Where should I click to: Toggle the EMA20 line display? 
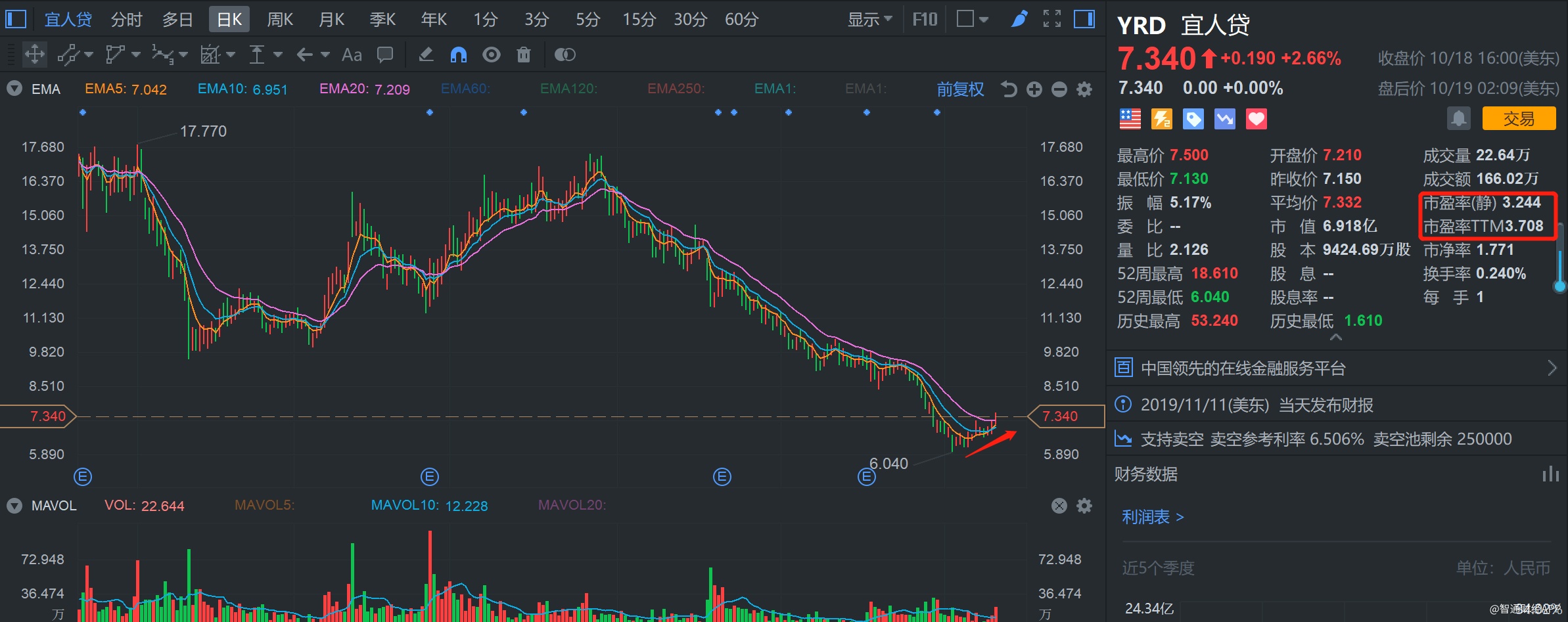365,89
